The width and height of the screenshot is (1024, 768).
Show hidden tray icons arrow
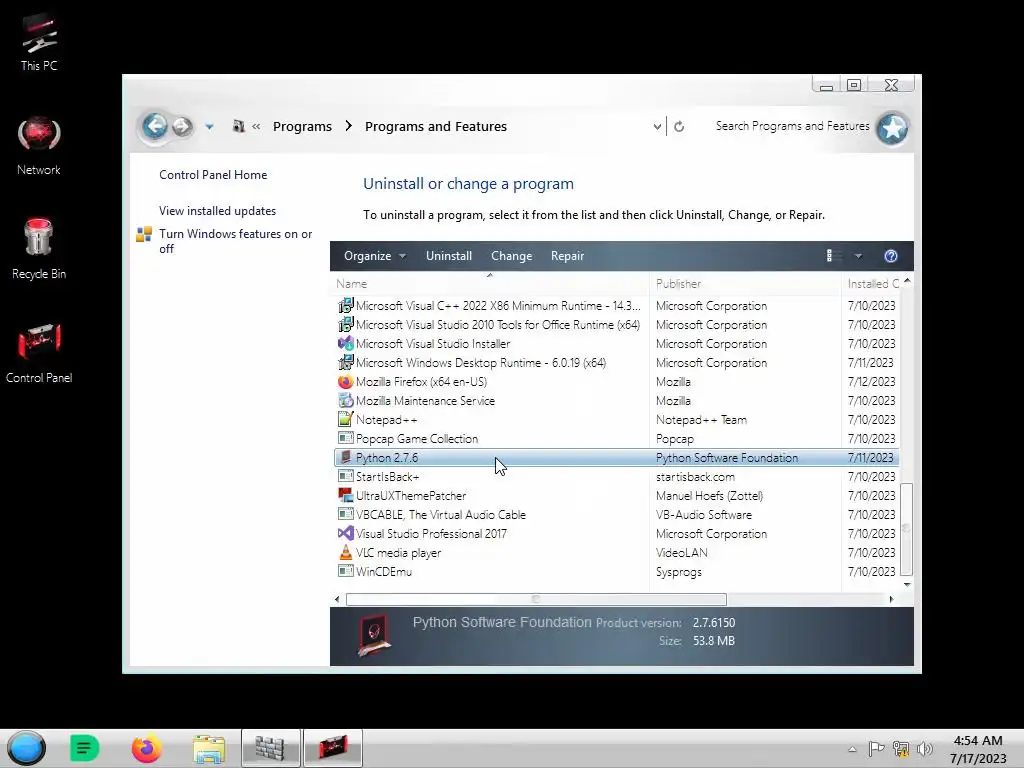pyautogui.click(x=852, y=749)
